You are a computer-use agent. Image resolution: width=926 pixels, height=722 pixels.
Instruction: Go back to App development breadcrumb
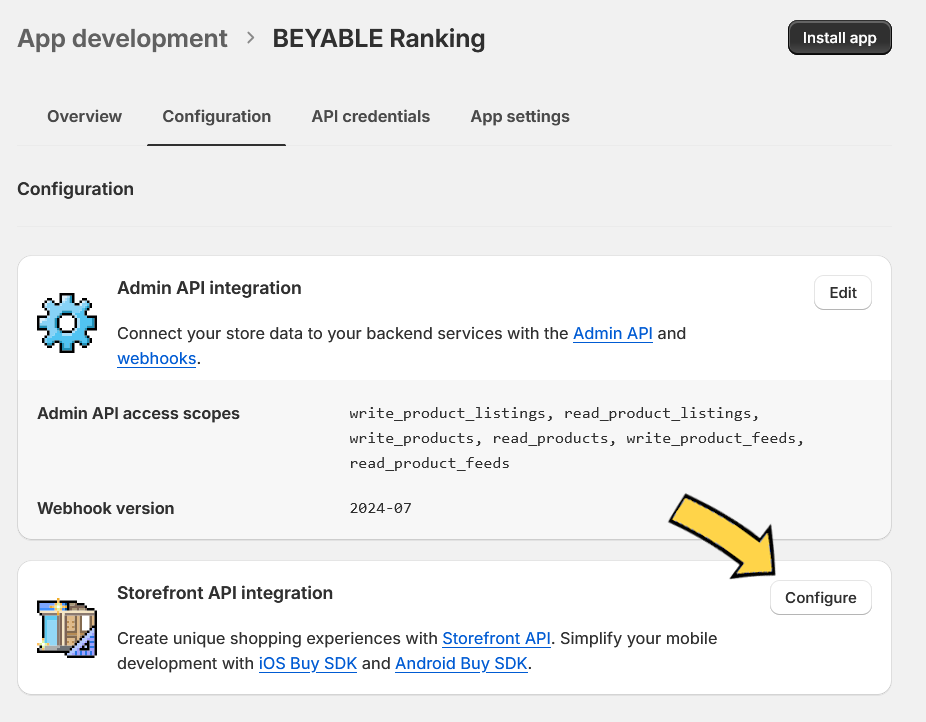[122, 38]
